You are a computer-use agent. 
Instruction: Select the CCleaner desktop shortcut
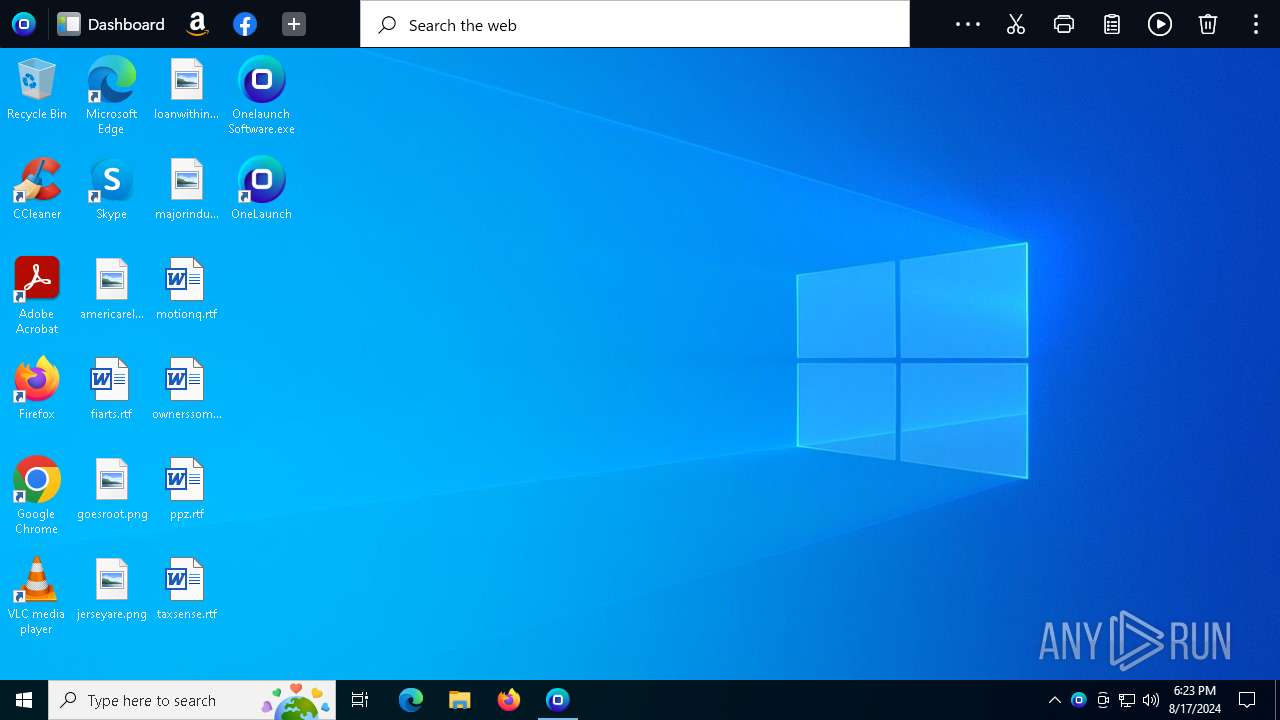coord(37,189)
